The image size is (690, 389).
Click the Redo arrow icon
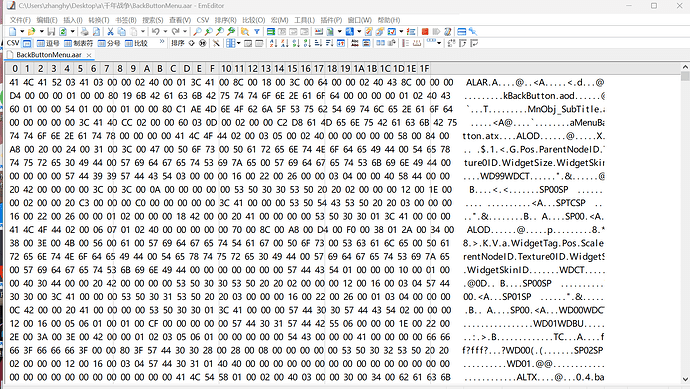(x=175, y=32)
